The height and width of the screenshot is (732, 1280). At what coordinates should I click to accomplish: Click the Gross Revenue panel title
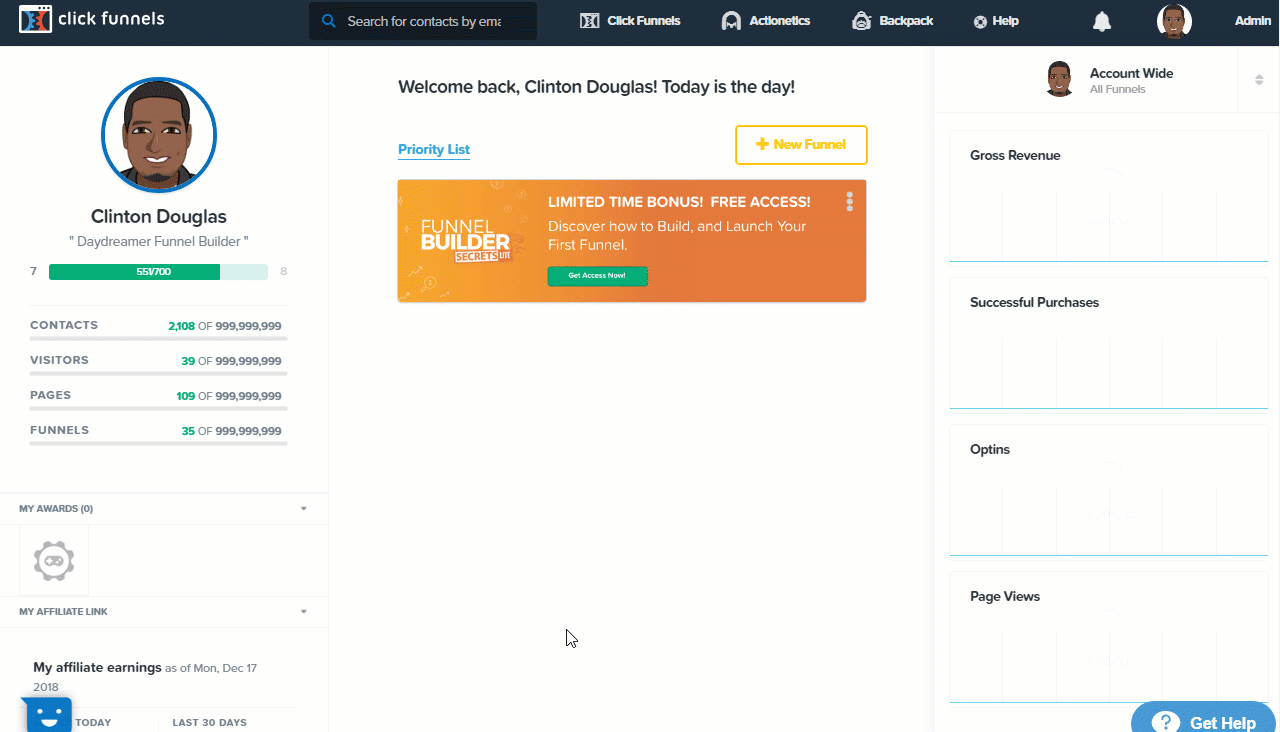pyautogui.click(x=1015, y=156)
